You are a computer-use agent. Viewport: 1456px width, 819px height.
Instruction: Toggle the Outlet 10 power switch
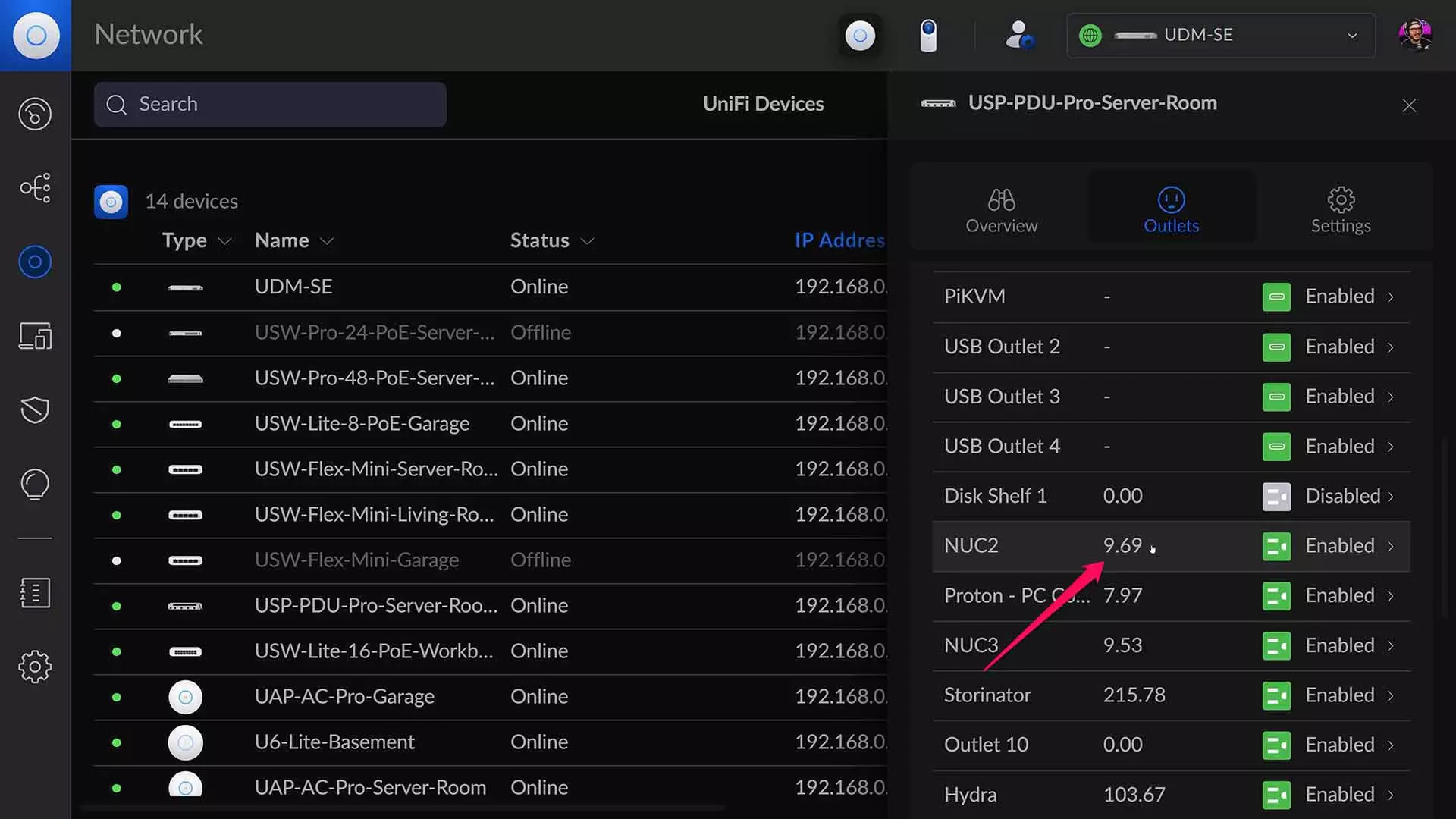1276,745
